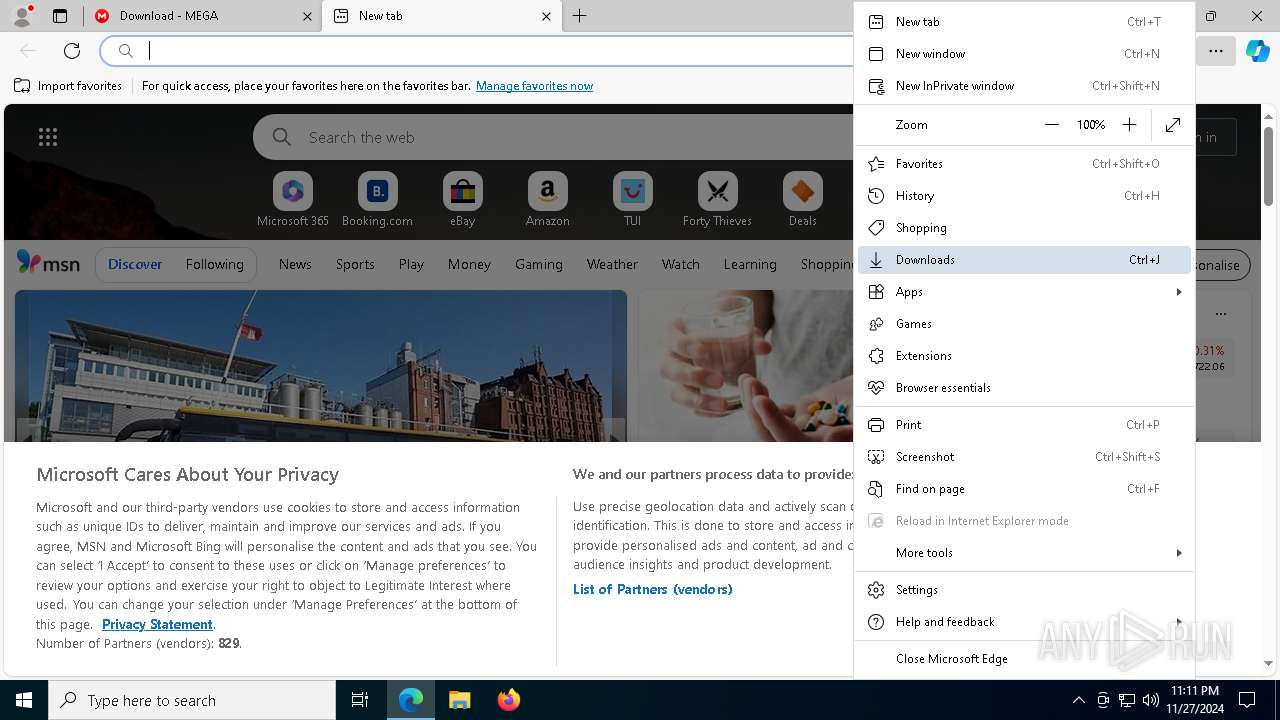Image resolution: width=1280 pixels, height=720 pixels.
Task: Select Screenshot in the menu
Action: (x=1024, y=457)
